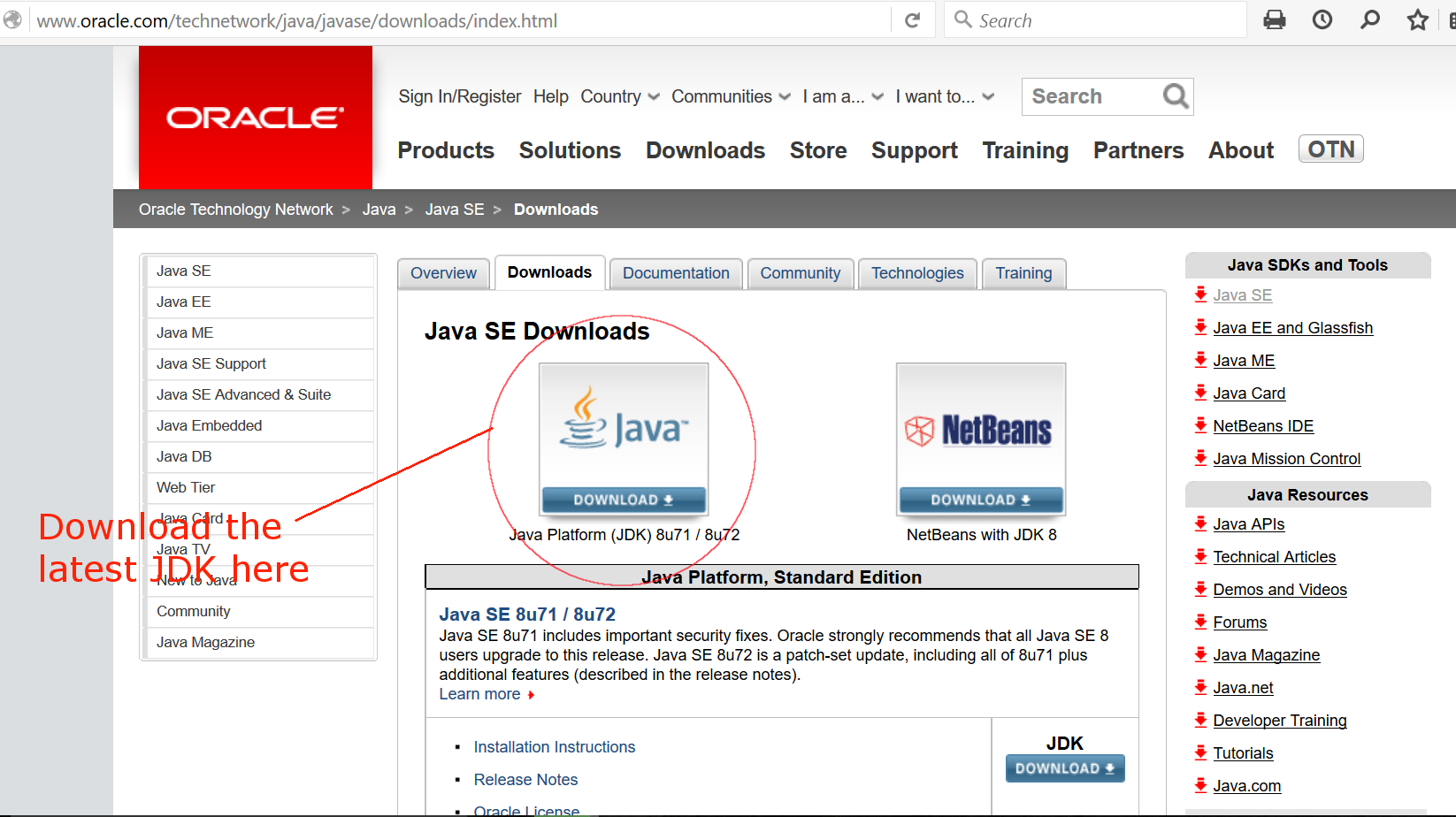Click the download icon beside NetBeans IDE
This screenshot has width=1456, height=817.
(1200, 425)
